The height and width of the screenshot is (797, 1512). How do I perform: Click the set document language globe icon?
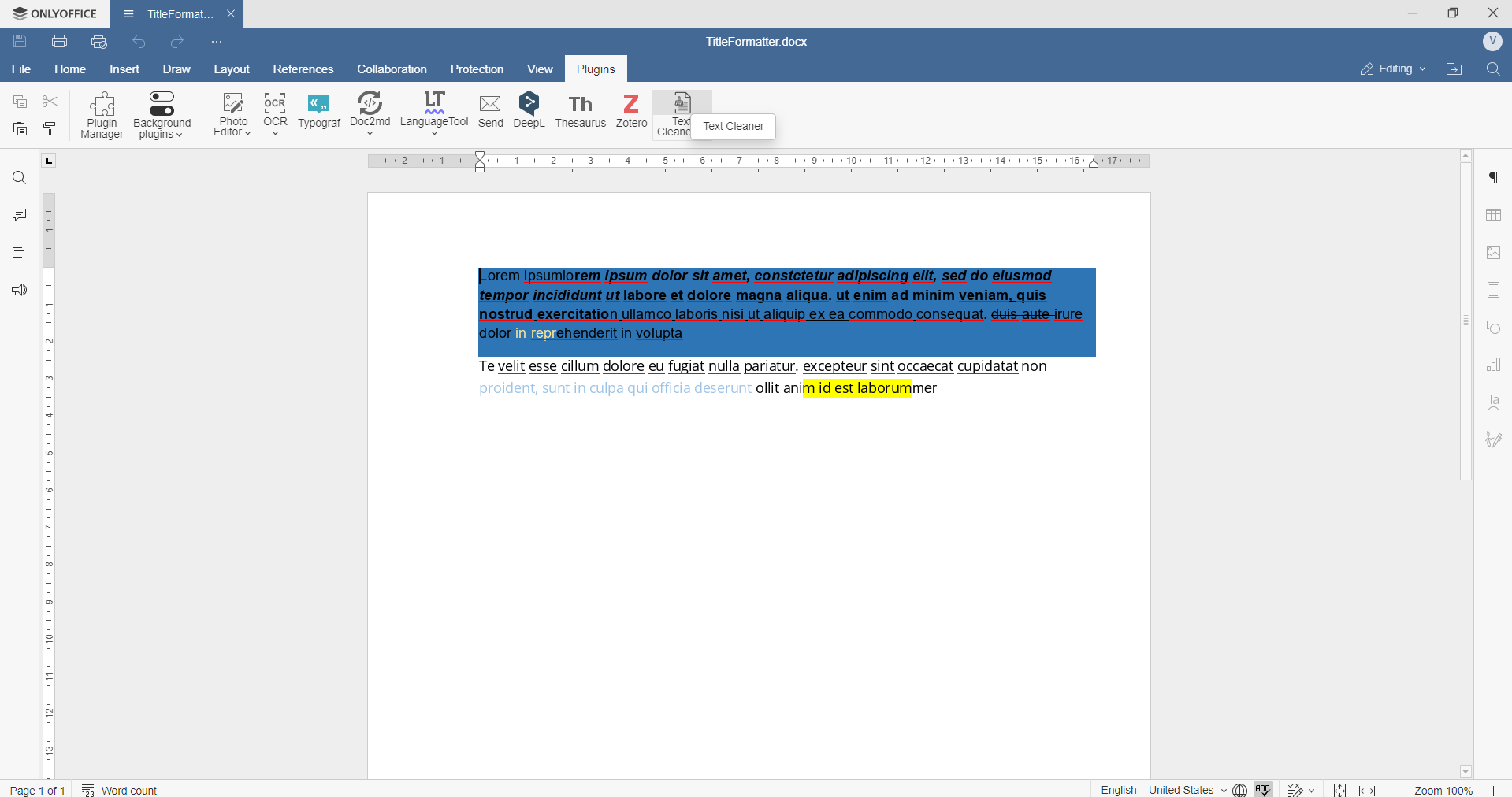(x=1240, y=790)
